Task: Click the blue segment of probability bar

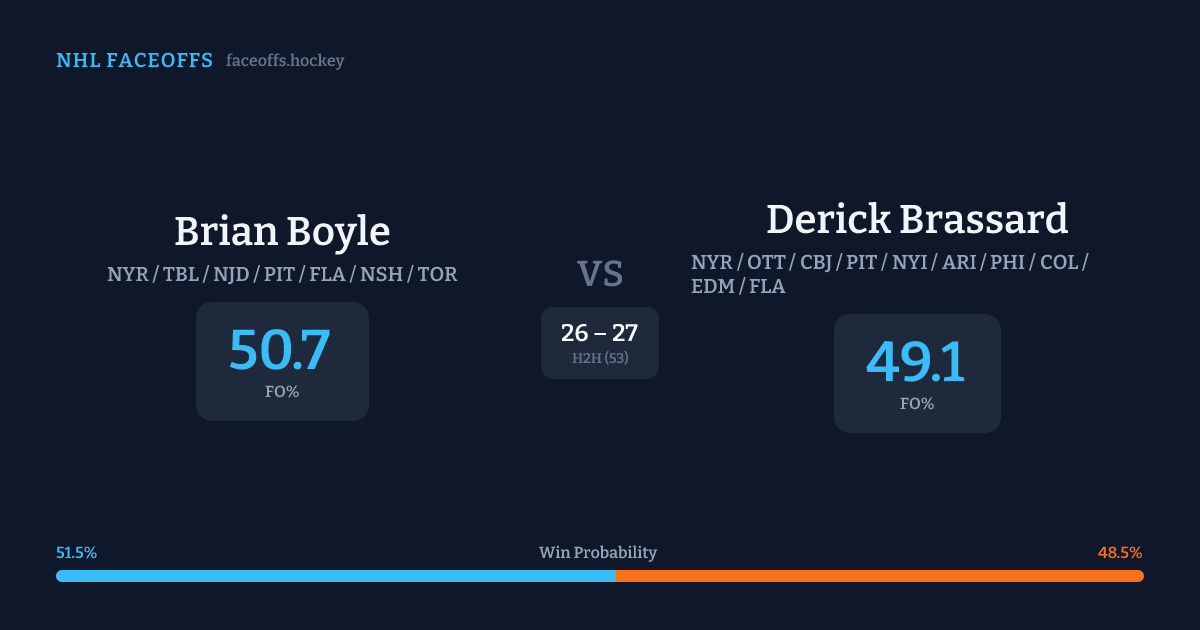Action: (x=335, y=576)
